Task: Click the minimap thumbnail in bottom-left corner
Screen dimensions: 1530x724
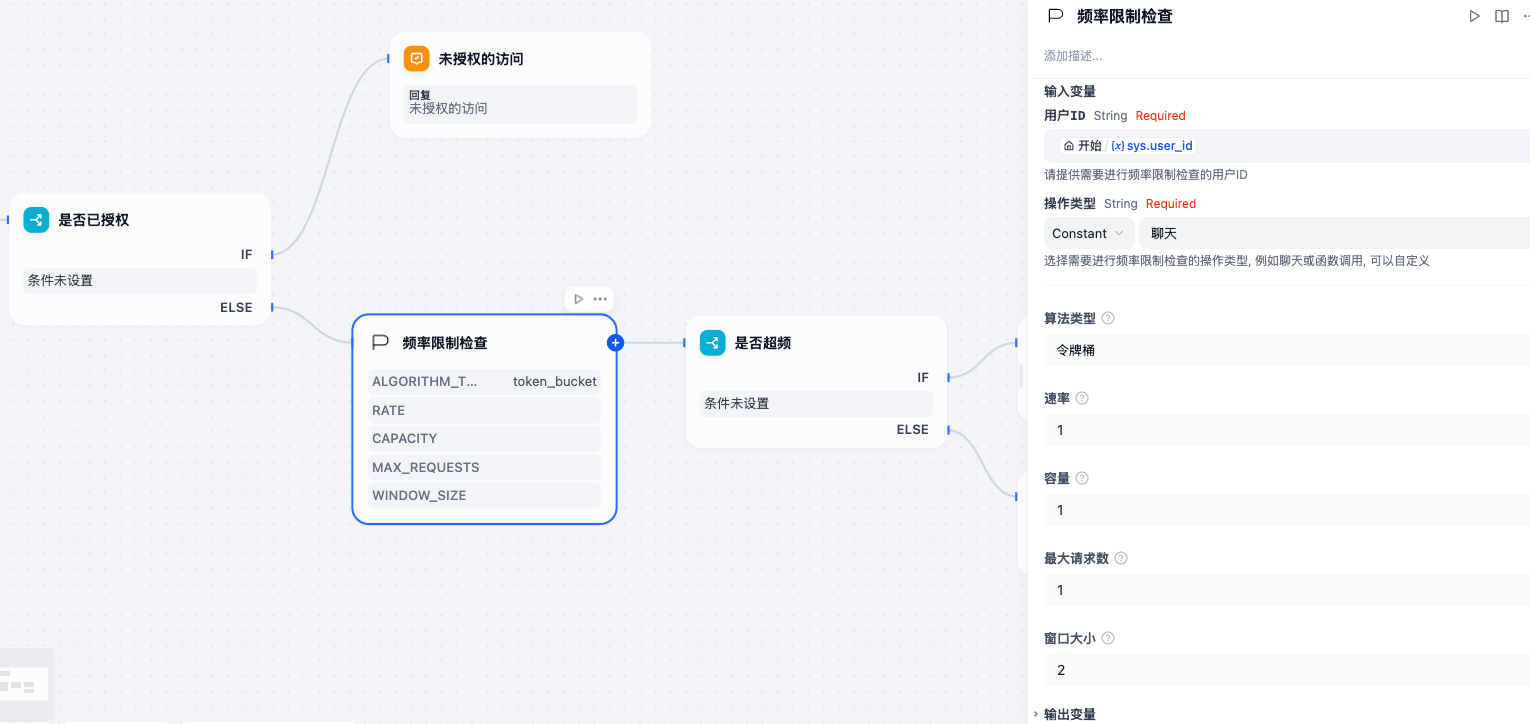Action: (x=24, y=684)
